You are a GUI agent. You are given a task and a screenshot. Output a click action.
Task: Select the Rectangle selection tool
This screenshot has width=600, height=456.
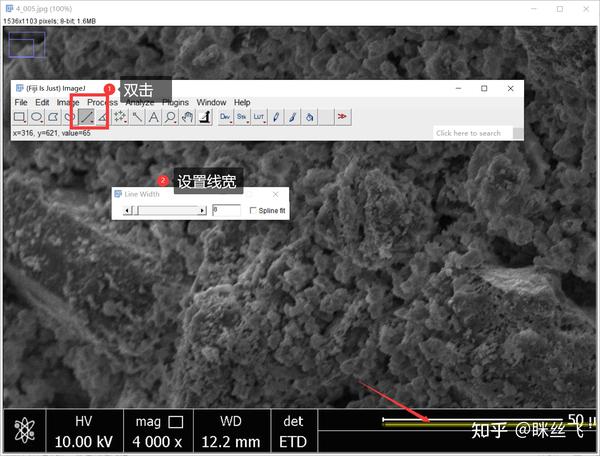click(x=20, y=117)
